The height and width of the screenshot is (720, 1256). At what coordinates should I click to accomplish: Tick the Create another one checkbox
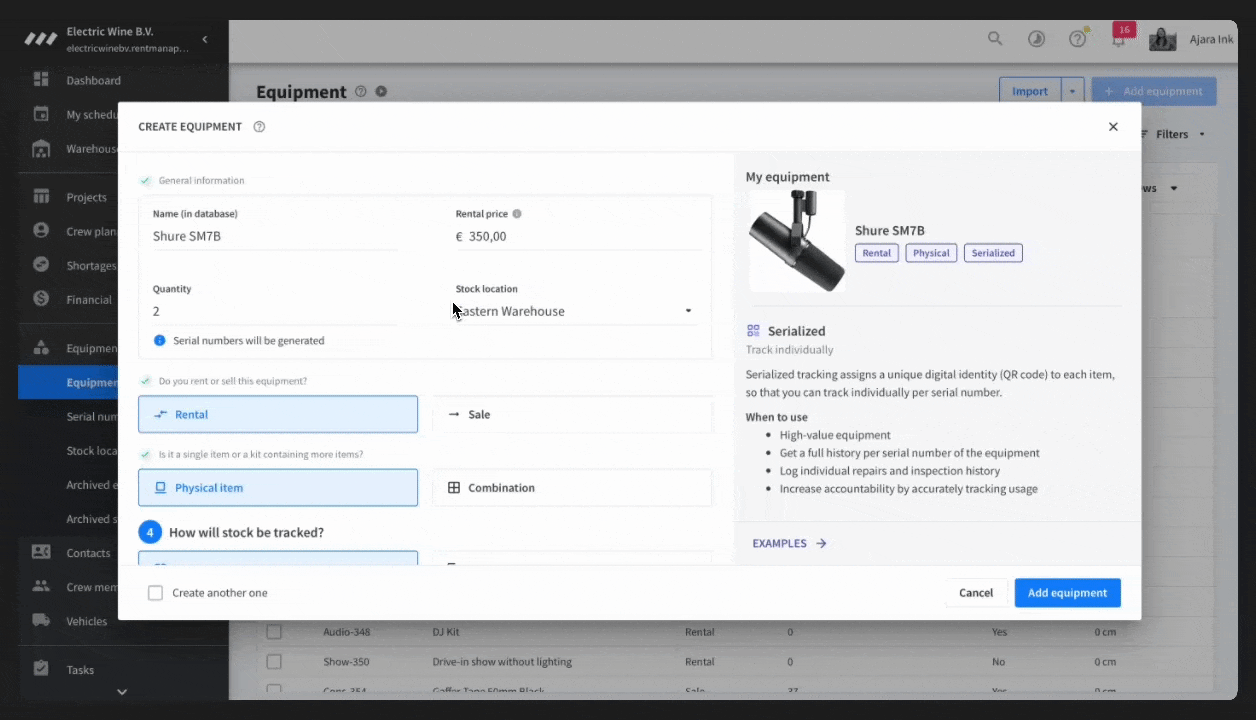(x=155, y=593)
